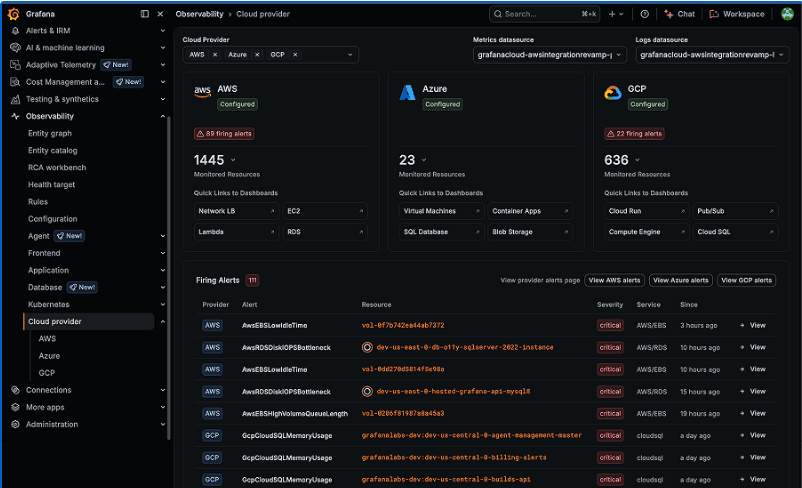802x488 pixels.
Task: Open the Metrics datasource dropdown
Action: point(549,55)
